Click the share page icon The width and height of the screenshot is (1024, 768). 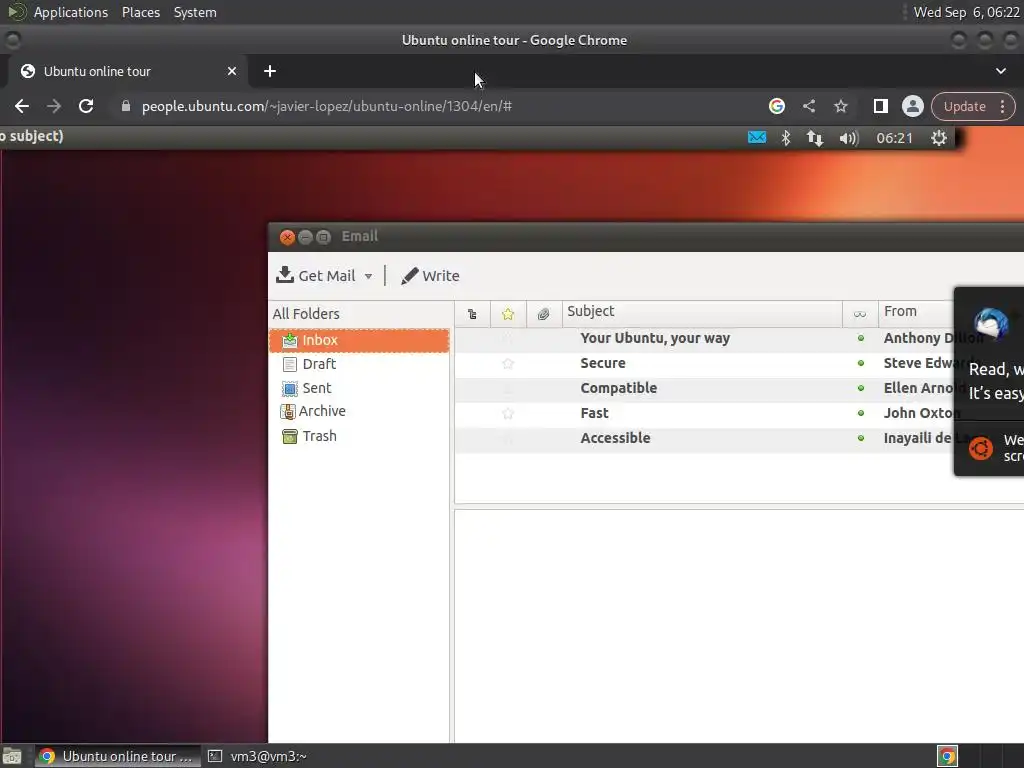click(808, 106)
